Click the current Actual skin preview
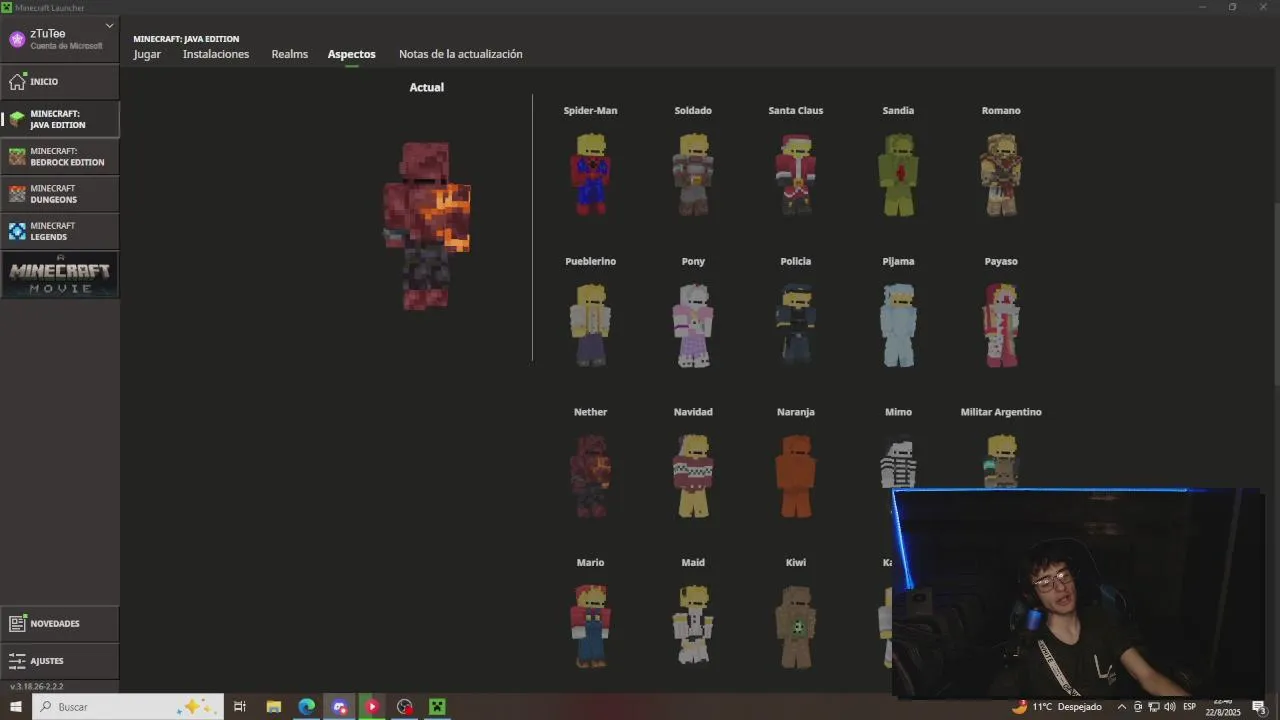Viewport: 1280px width, 720px height. pyautogui.click(x=427, y=225)
